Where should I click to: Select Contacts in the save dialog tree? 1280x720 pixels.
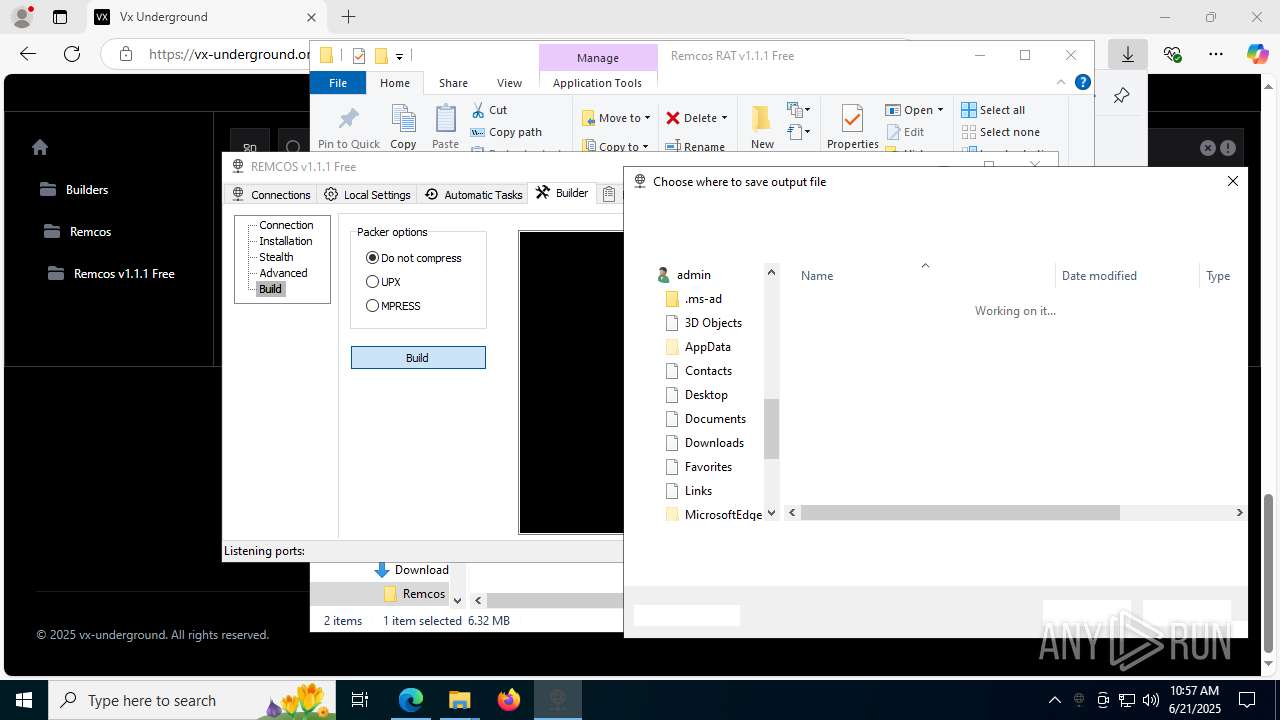(x=698, y=371)
